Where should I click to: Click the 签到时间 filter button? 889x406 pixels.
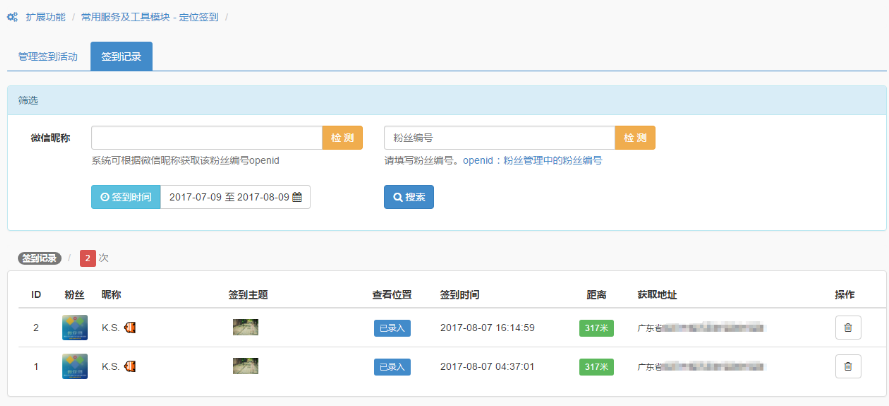pyautogui.click(x=125, y=197)
